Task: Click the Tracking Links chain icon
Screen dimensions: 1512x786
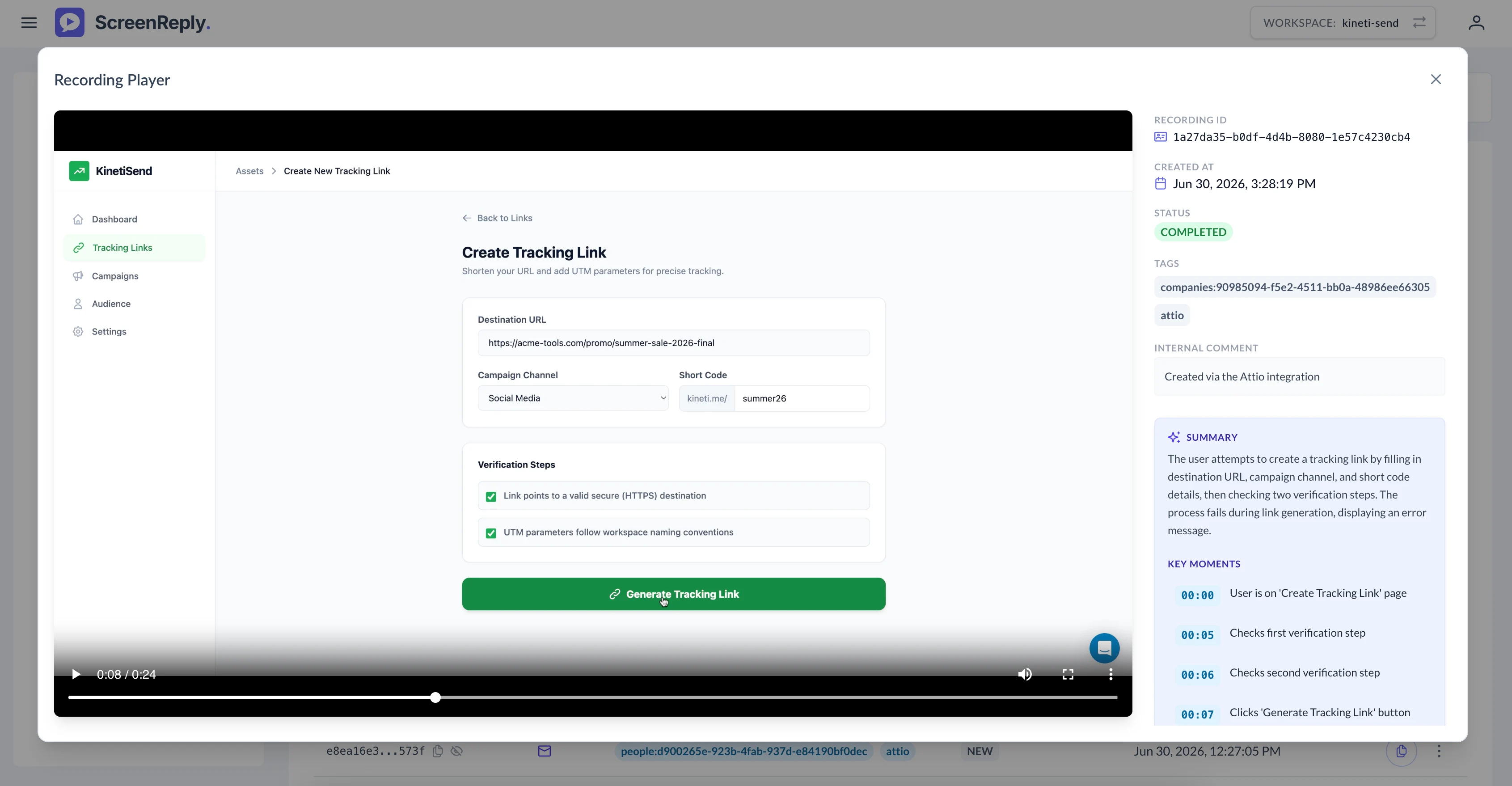Action: pos(78,248)
